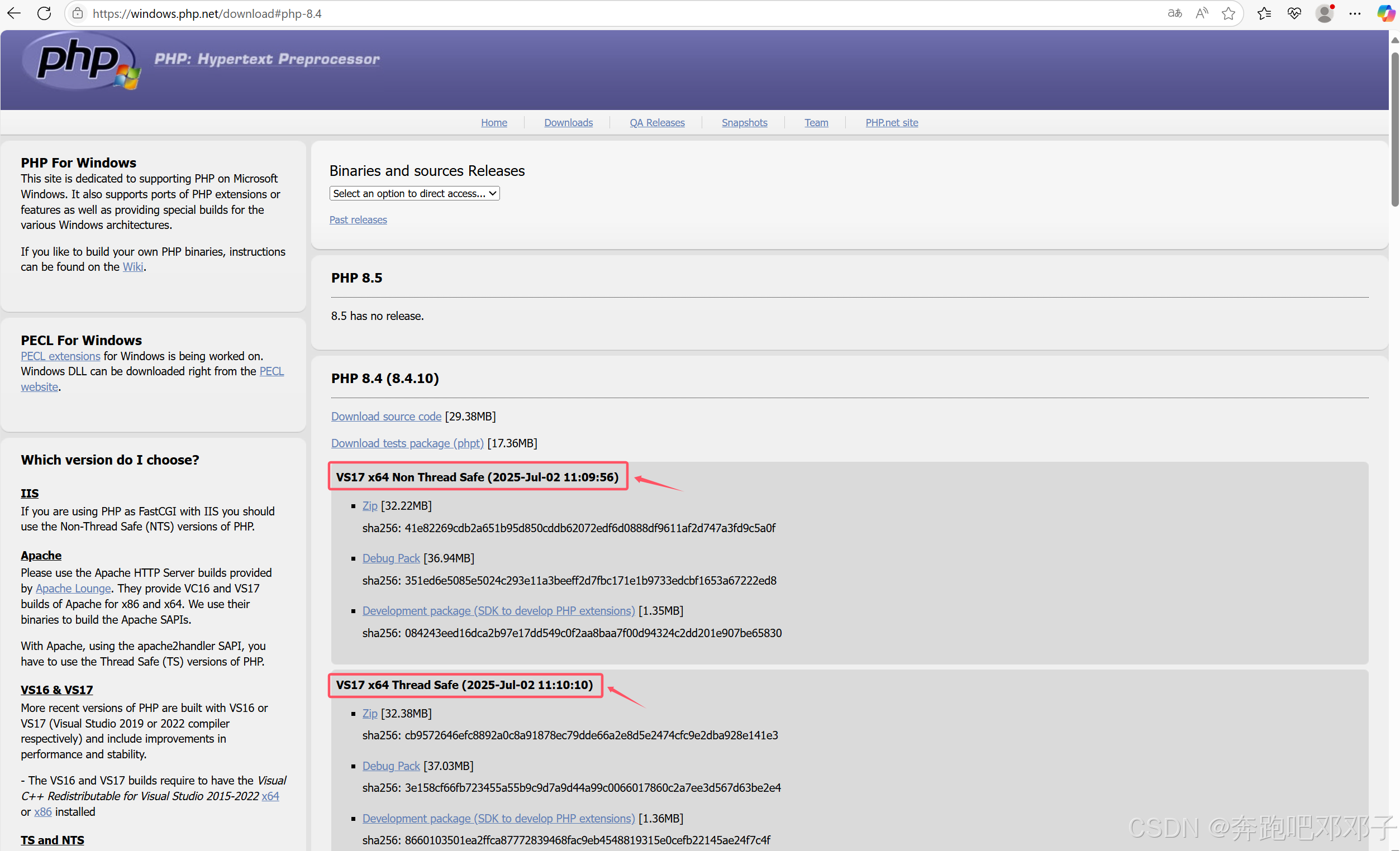Click the 'Which version do I choose?' heading
The width and height of the screenshot is (1400, 851).
click(x=110, y=460)
